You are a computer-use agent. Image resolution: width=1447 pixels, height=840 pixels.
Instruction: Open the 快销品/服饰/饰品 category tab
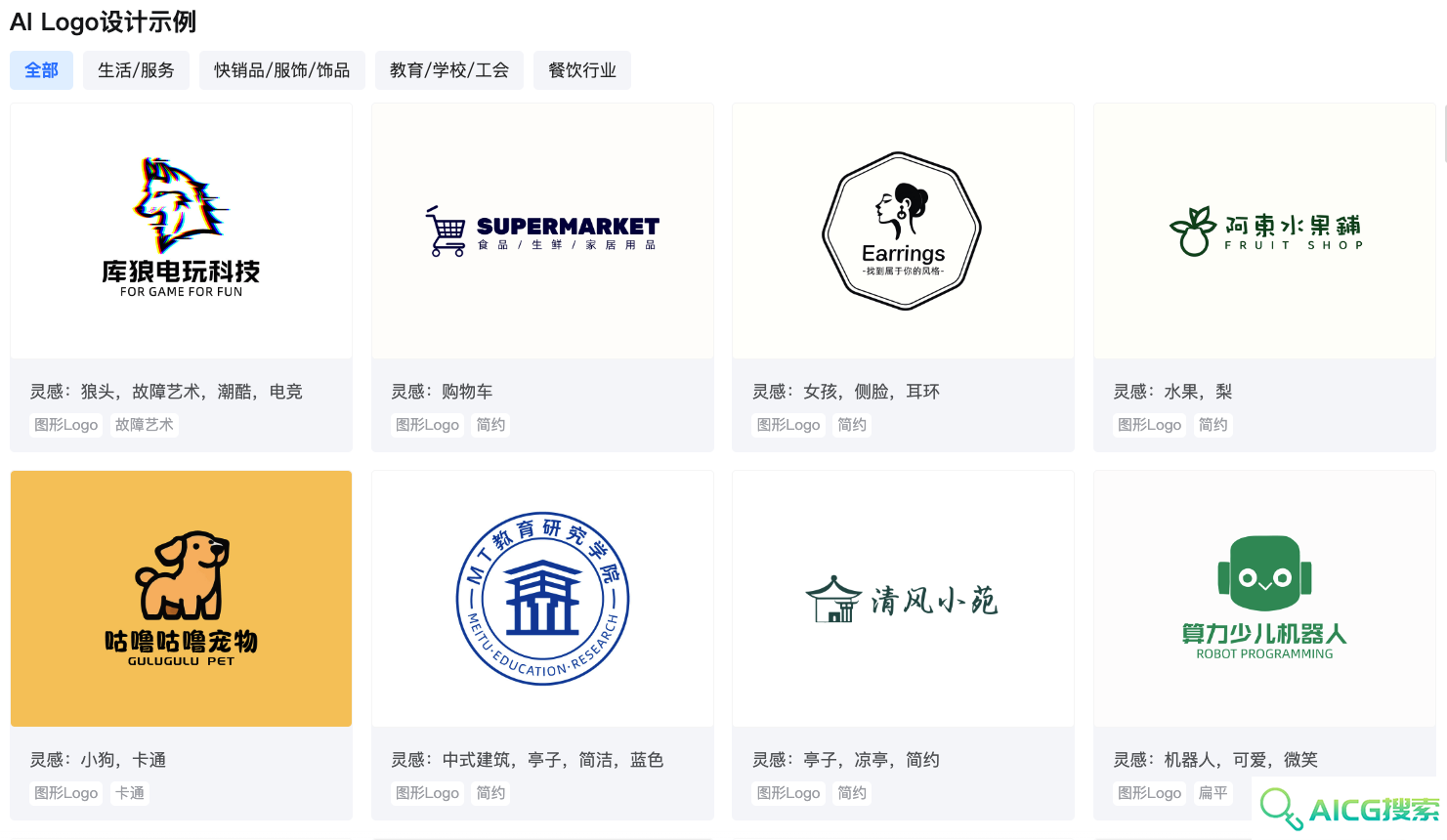282,70
